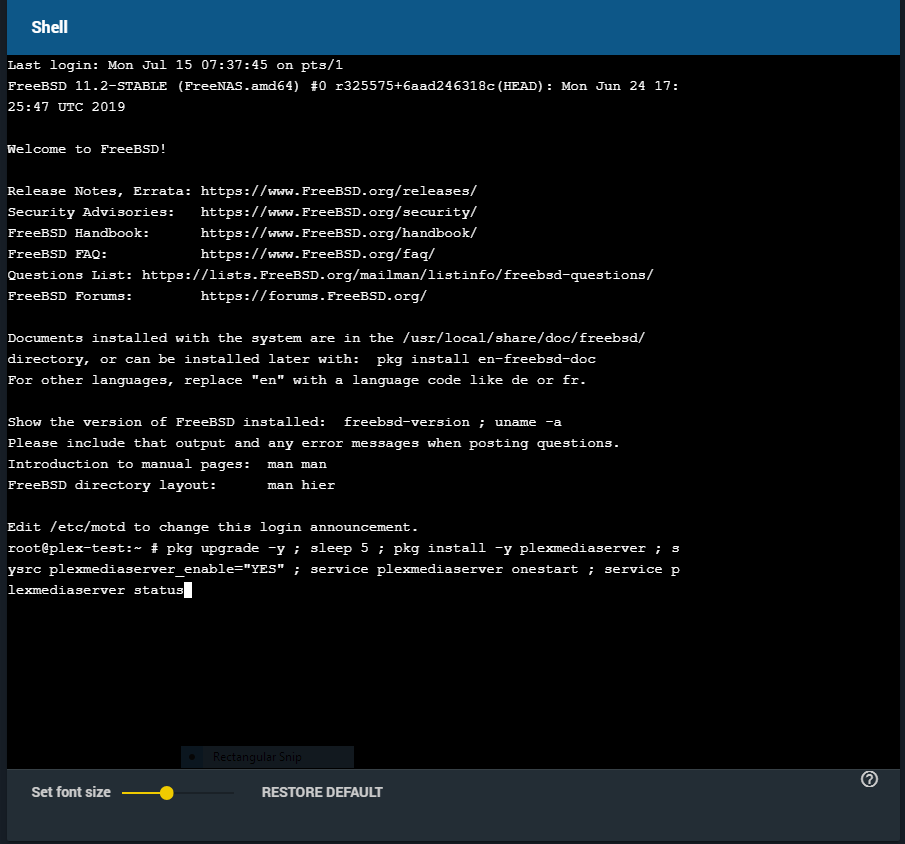Click the Shell panel title
The width and height of the screenshot is (905, 844).
(x=50, y=27)
